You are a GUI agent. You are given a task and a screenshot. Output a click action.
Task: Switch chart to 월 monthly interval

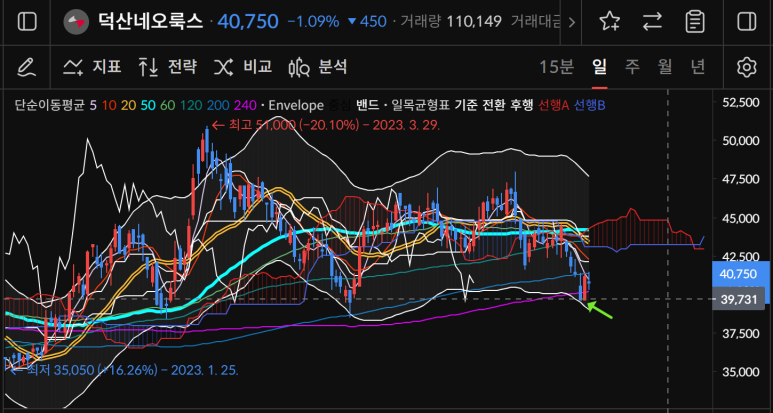coord(665,67)
